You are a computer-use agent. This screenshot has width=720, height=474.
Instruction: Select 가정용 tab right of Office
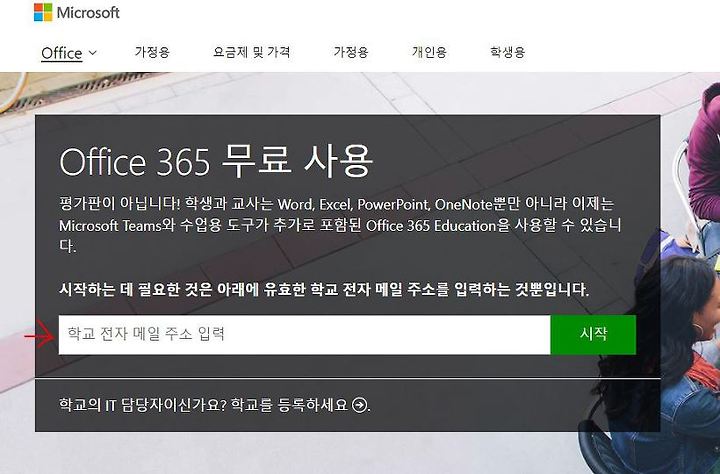pos(152,52)
